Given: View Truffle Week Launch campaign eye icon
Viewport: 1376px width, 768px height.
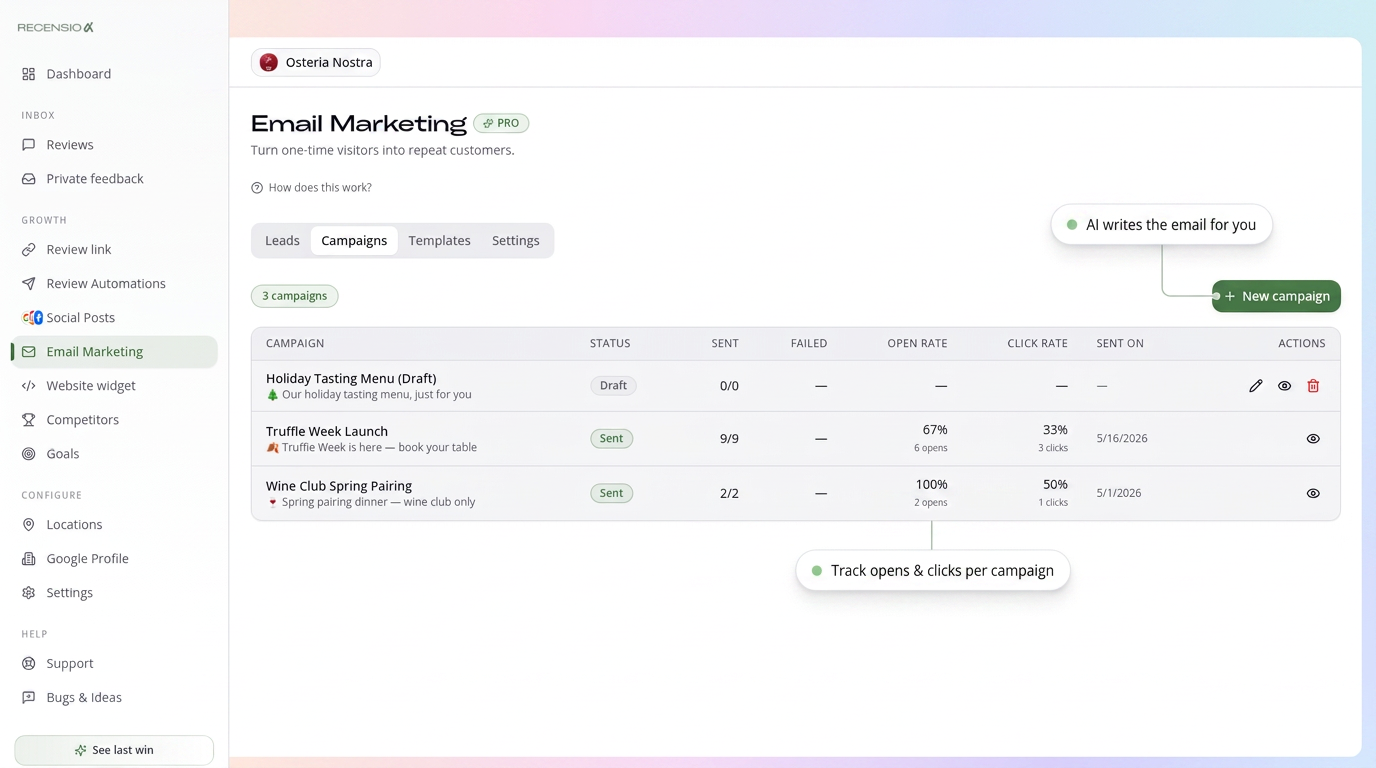Looking at the screenshot, I should [x=1313, y=439].
